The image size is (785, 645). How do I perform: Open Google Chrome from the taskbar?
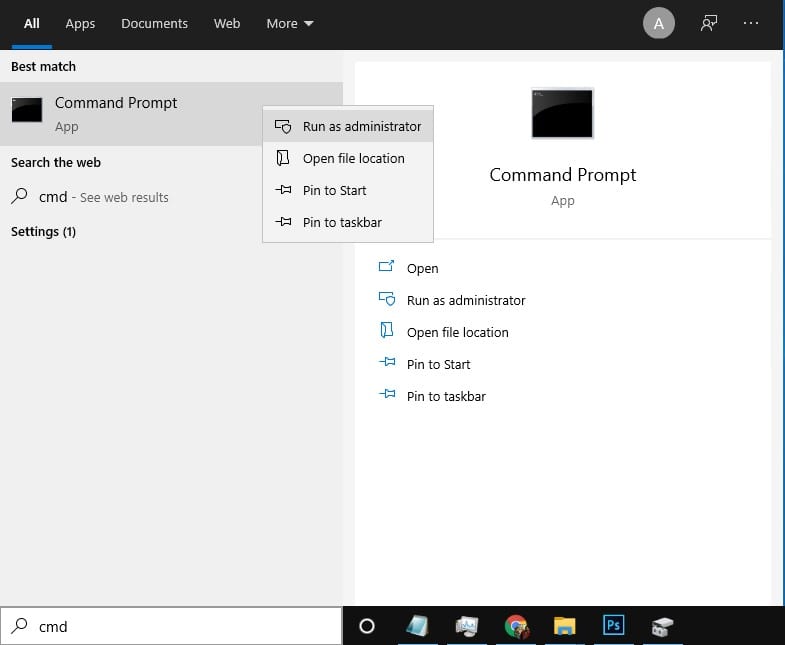[516, 626]
